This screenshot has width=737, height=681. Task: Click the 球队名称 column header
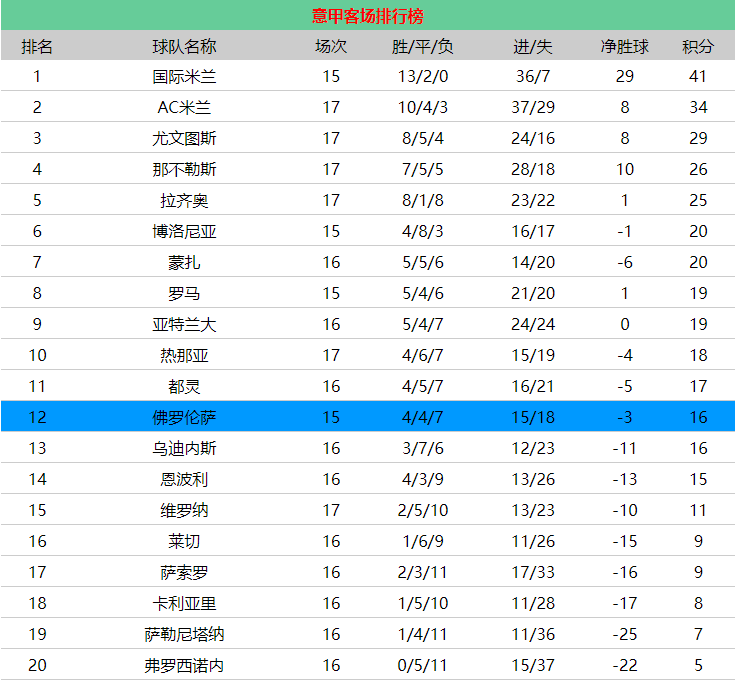[x=184, y=47]
